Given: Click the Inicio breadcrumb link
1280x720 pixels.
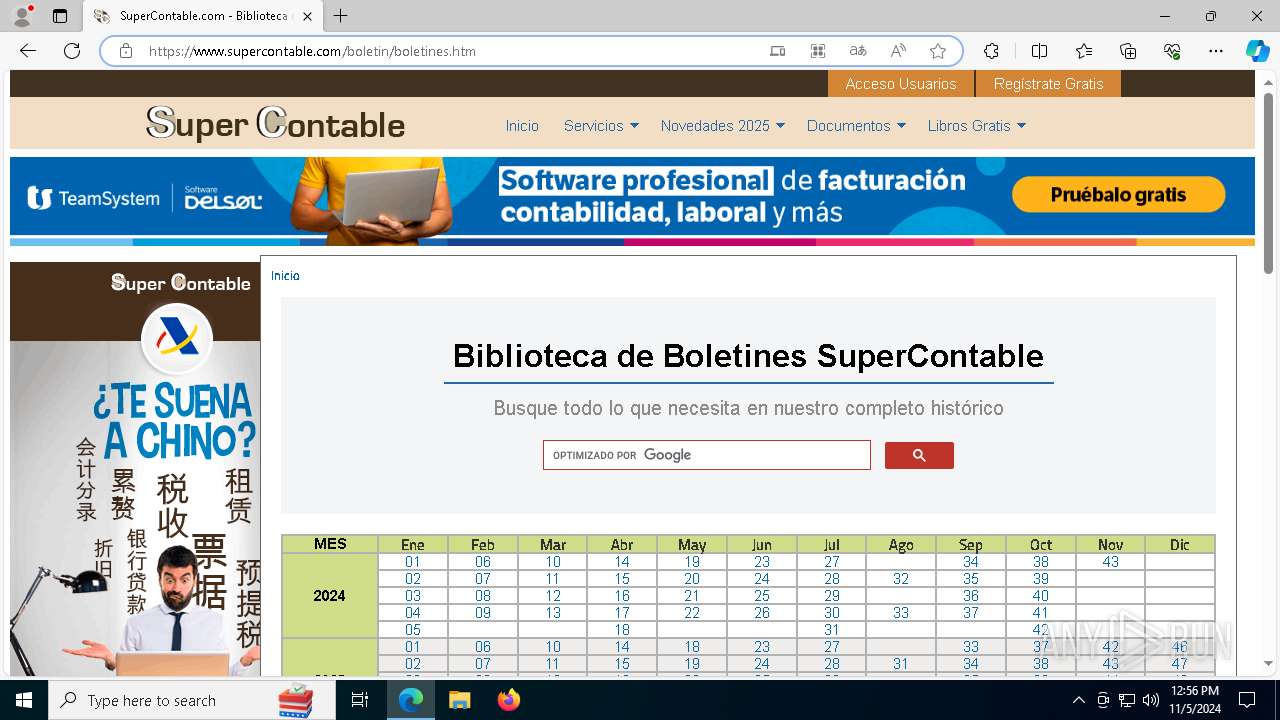Looking at the screenshot, I should click(285, 276).
